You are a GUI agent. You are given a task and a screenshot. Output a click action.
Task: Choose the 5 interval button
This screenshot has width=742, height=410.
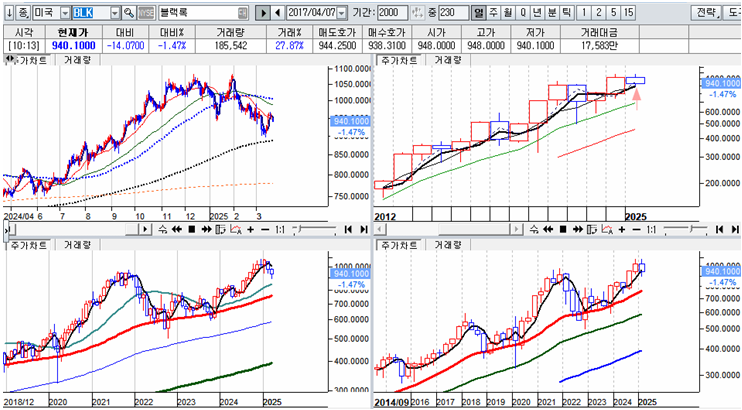(x=613, y=13)
